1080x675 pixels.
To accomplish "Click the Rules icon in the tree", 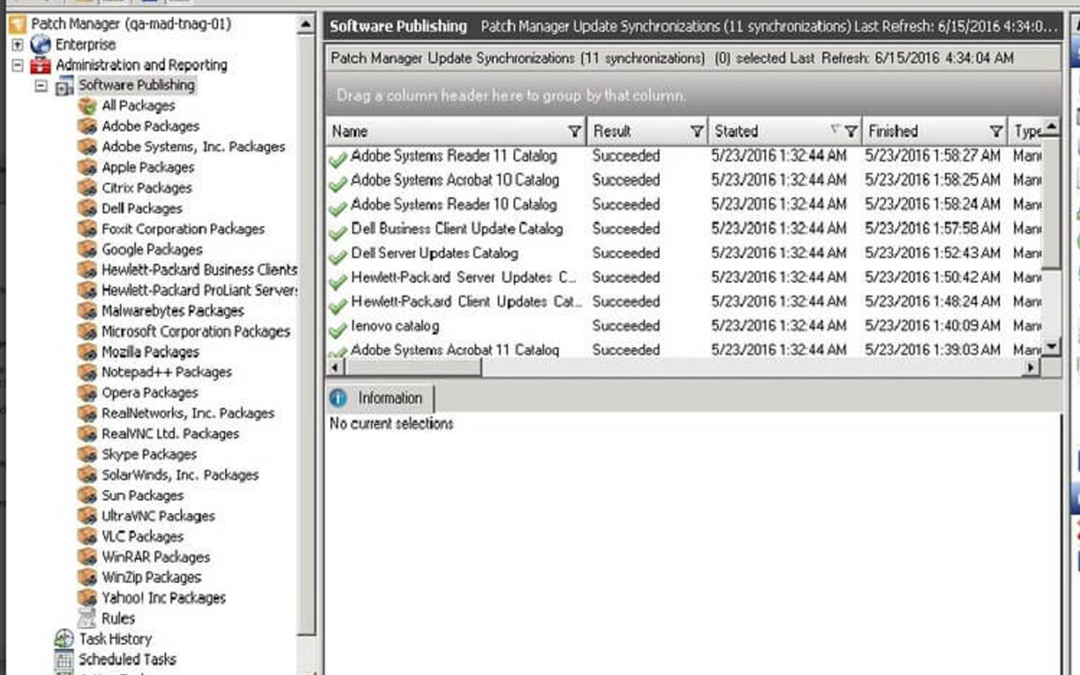I will click(87, 619).
